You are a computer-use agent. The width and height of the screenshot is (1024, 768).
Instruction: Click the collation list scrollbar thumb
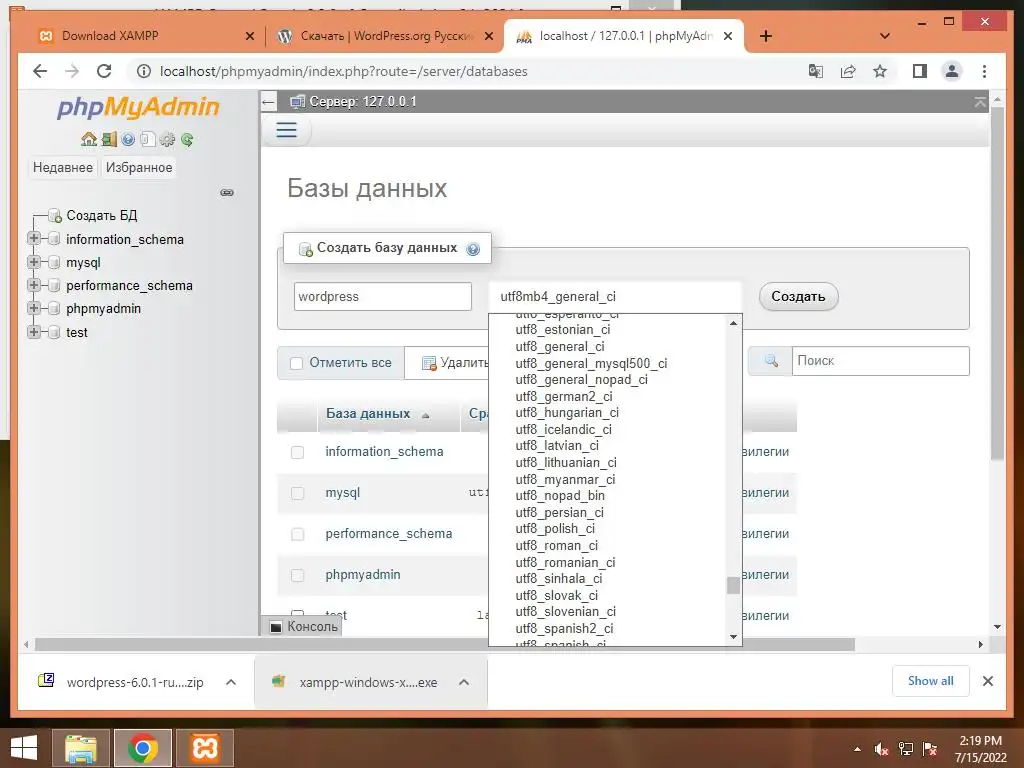pos(733,585)
